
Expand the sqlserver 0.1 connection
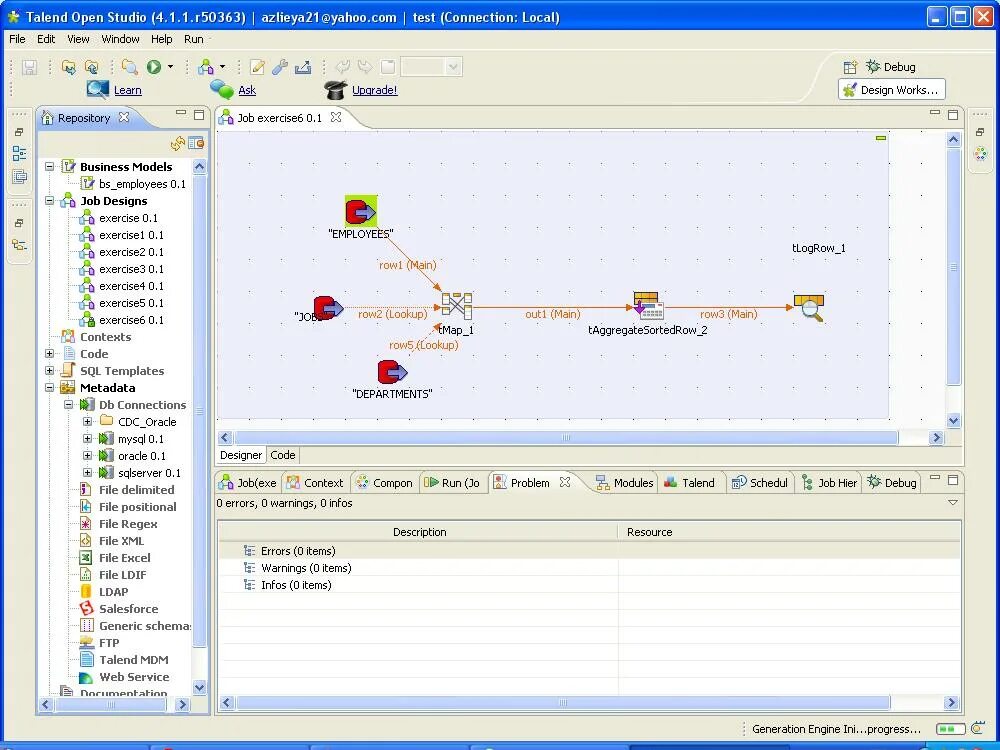click(x=87, y=473)
